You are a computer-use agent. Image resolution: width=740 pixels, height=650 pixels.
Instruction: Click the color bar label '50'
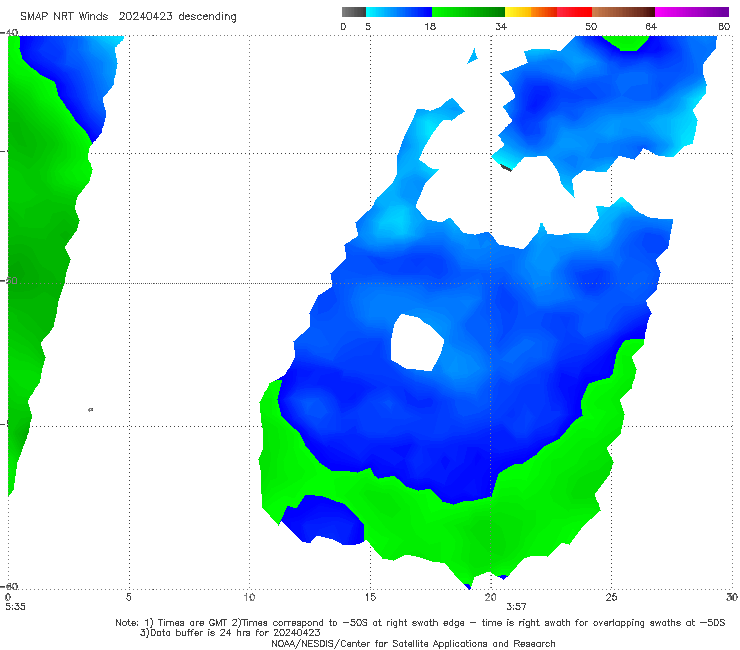[x=591, y=27]
